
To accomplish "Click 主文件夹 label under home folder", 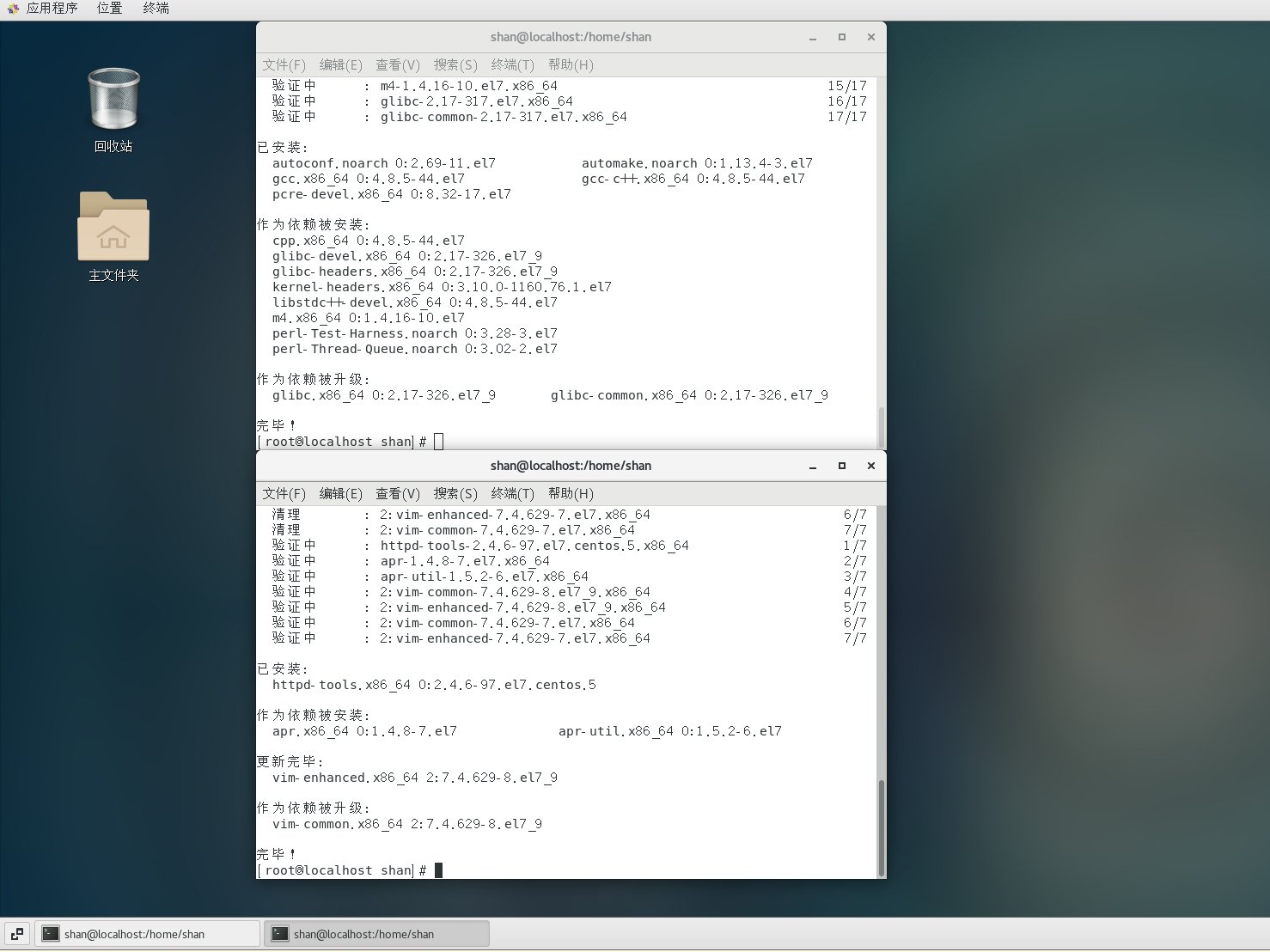I will click(113, 276).
